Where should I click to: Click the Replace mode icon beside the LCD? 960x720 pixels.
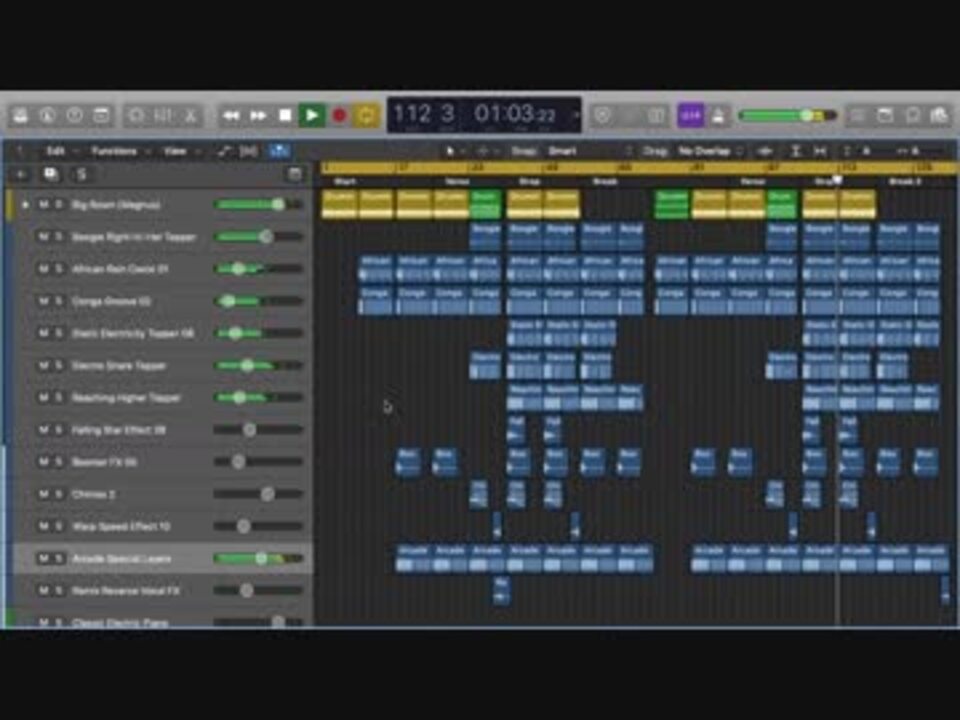pos(602,115)
